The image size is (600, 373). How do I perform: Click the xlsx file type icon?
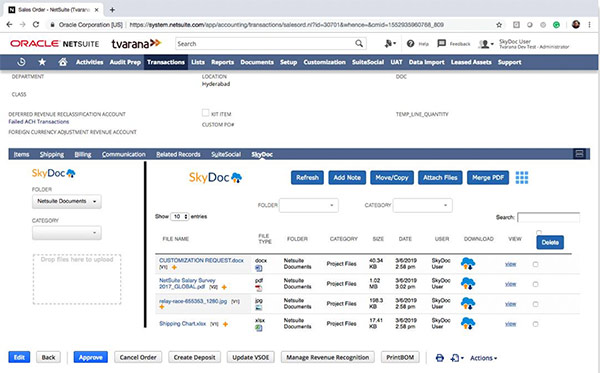pos(259,328)
